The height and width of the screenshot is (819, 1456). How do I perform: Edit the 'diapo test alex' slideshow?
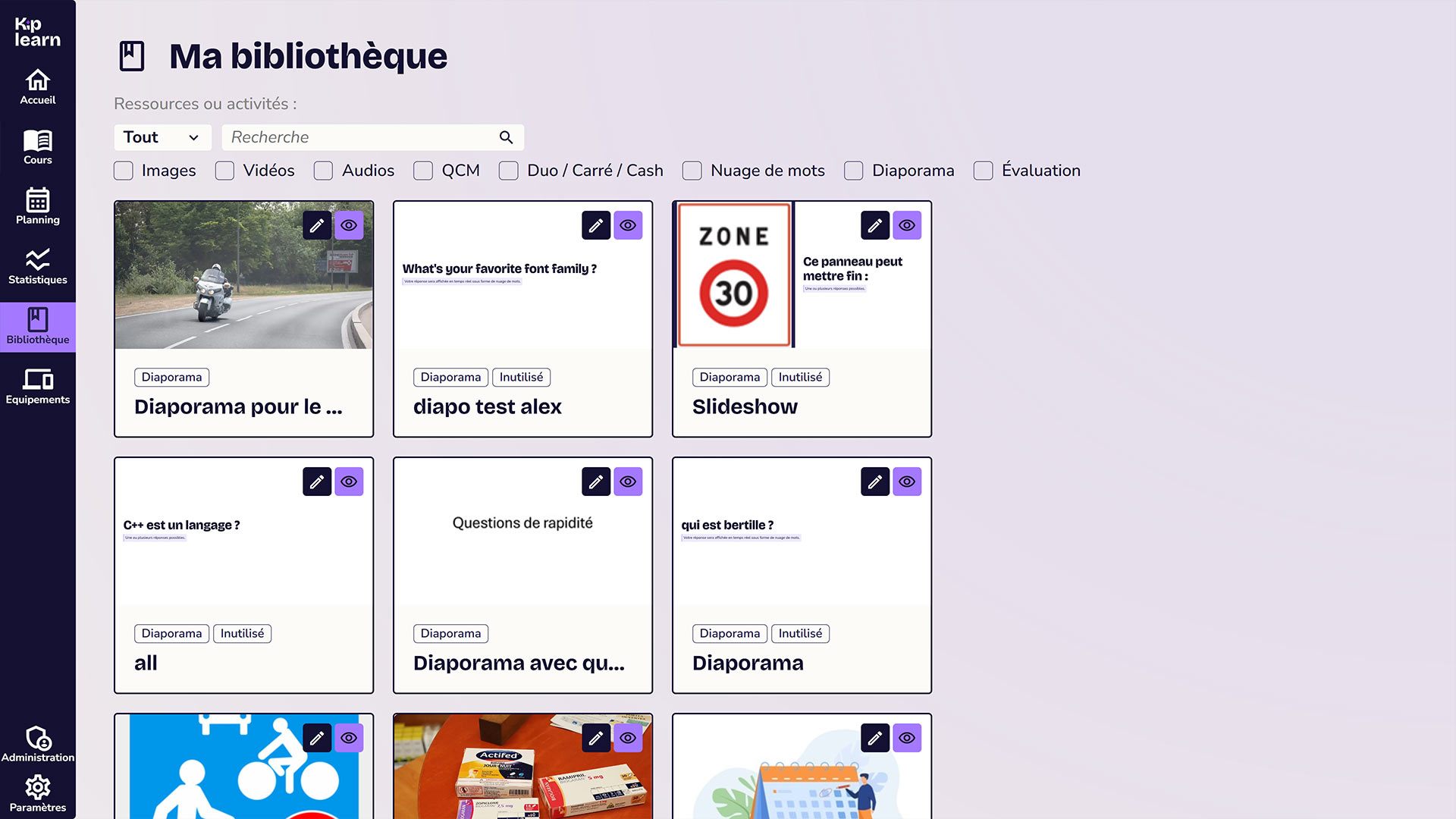[596, 225]
